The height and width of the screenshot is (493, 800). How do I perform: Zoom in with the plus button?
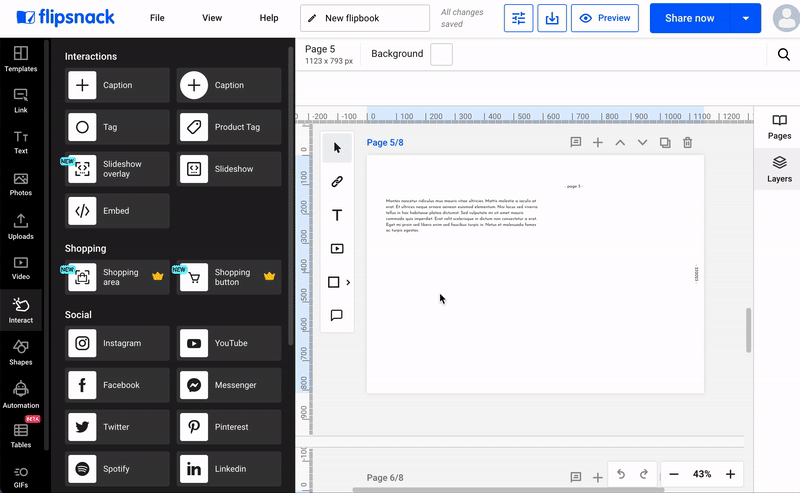coord(730,474)
